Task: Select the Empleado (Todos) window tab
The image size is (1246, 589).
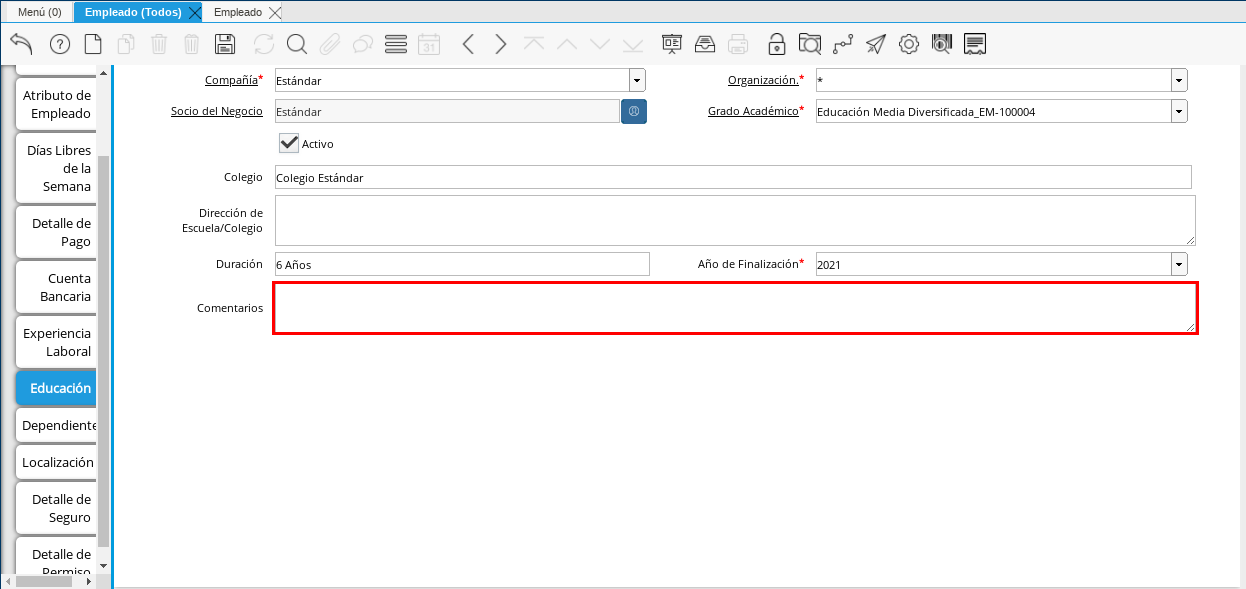Action: coord(133,12)
